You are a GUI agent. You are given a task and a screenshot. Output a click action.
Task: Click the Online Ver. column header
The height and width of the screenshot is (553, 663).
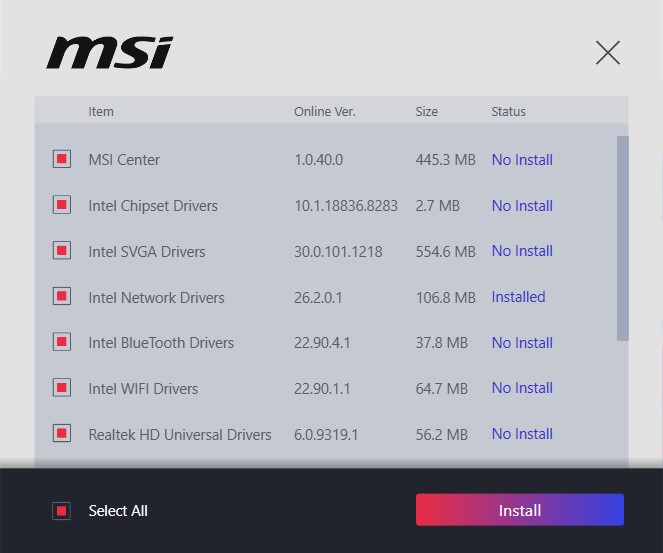tap(324, 111)
